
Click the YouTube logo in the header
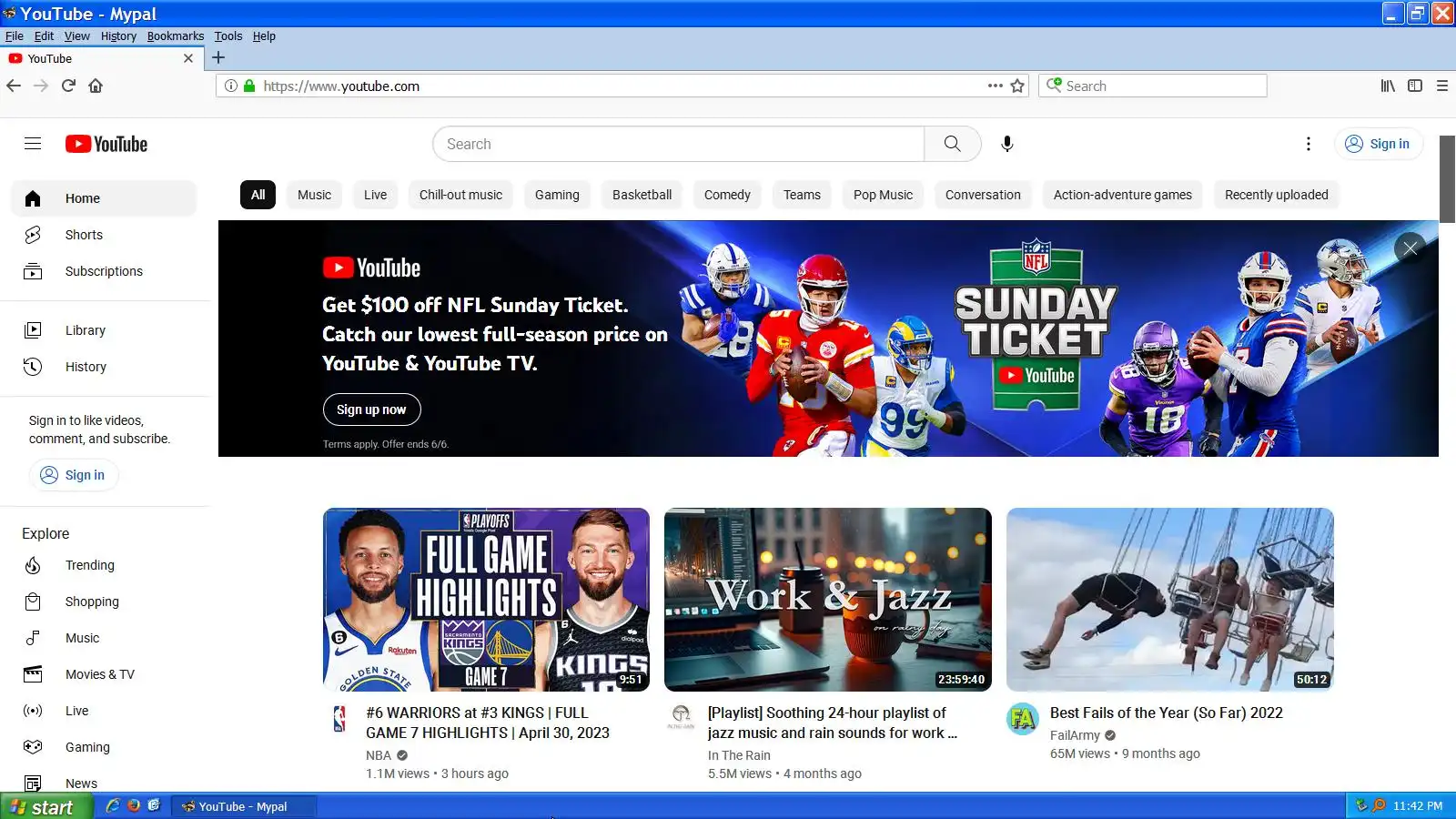pyautogui.click(x=106, y=144)
